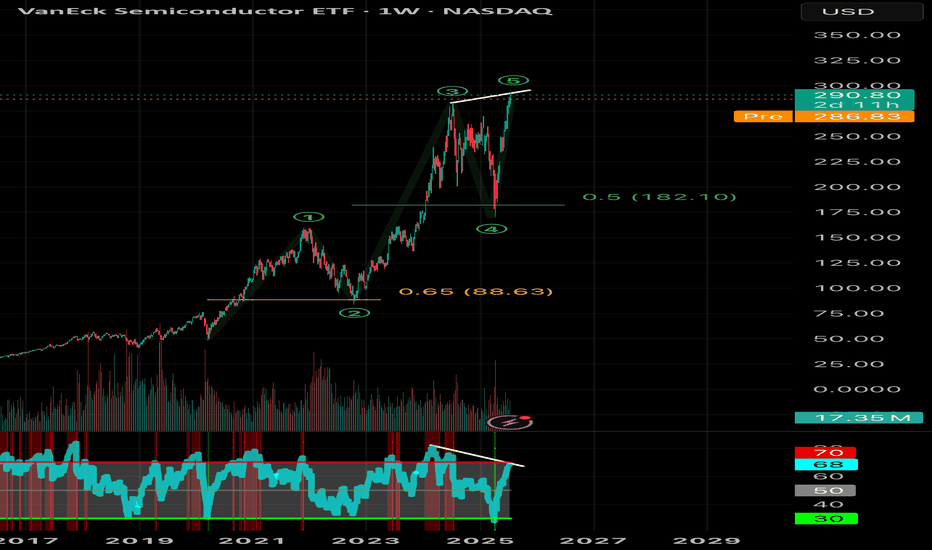Viewport: 932px width, 550px height.
Task: Click the VanEck Semiconductor ETF chart title
Action: click(285, 11)
